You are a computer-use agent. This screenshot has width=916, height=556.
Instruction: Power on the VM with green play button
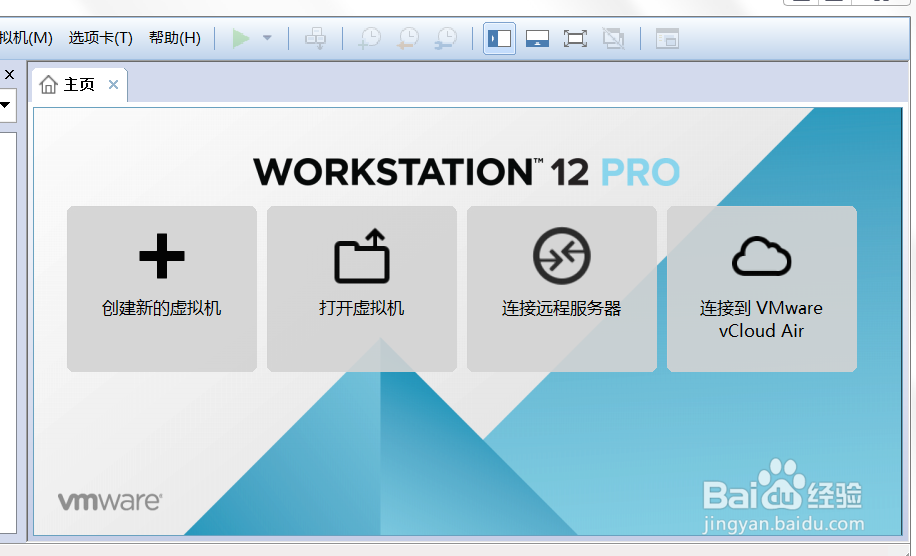[241, 39]
